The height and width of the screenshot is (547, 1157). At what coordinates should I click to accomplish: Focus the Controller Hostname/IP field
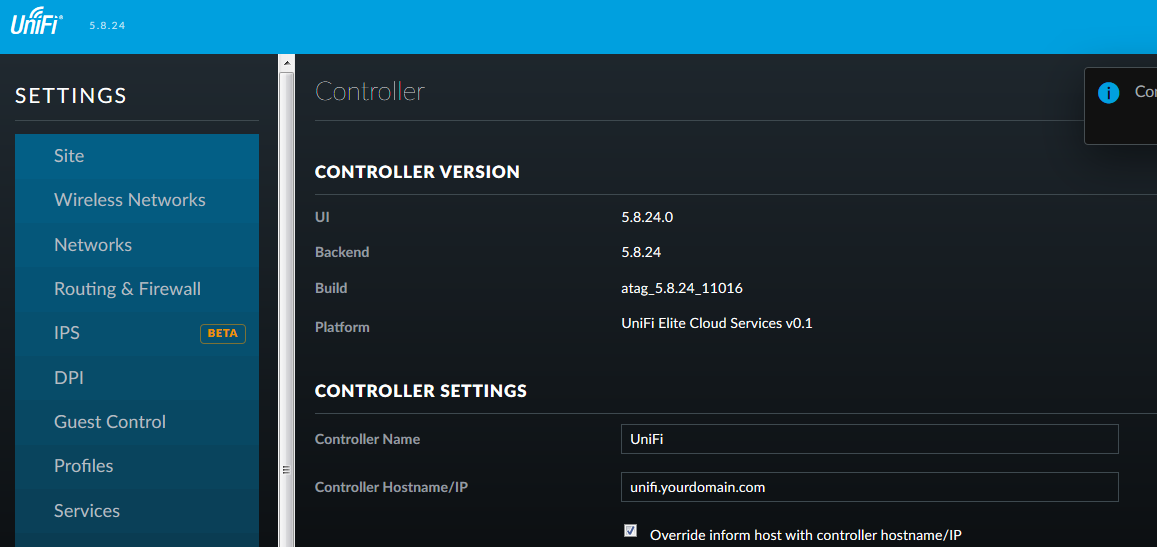(868, 487)
